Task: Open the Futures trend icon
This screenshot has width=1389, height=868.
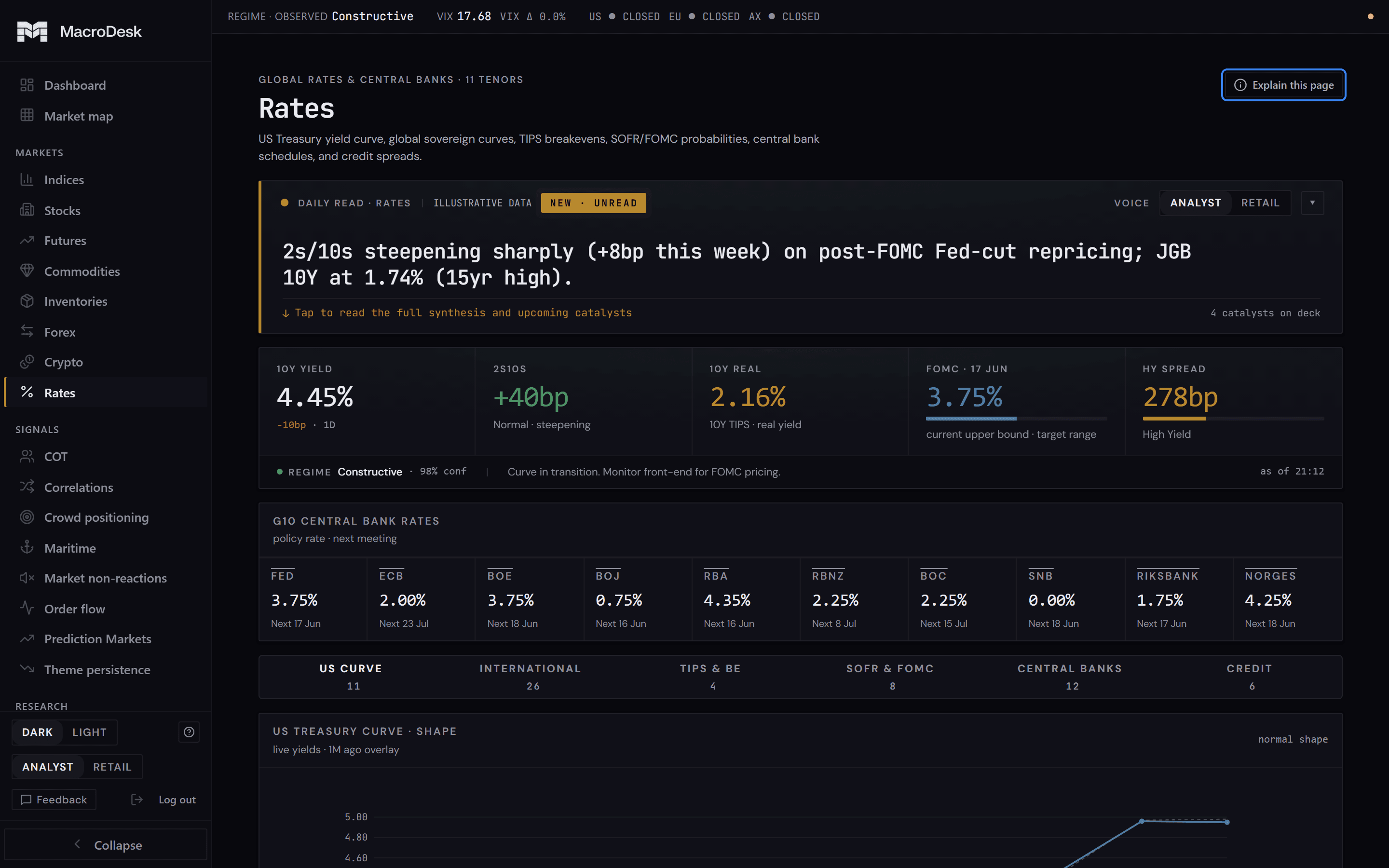Action: (x=27, y=241)
